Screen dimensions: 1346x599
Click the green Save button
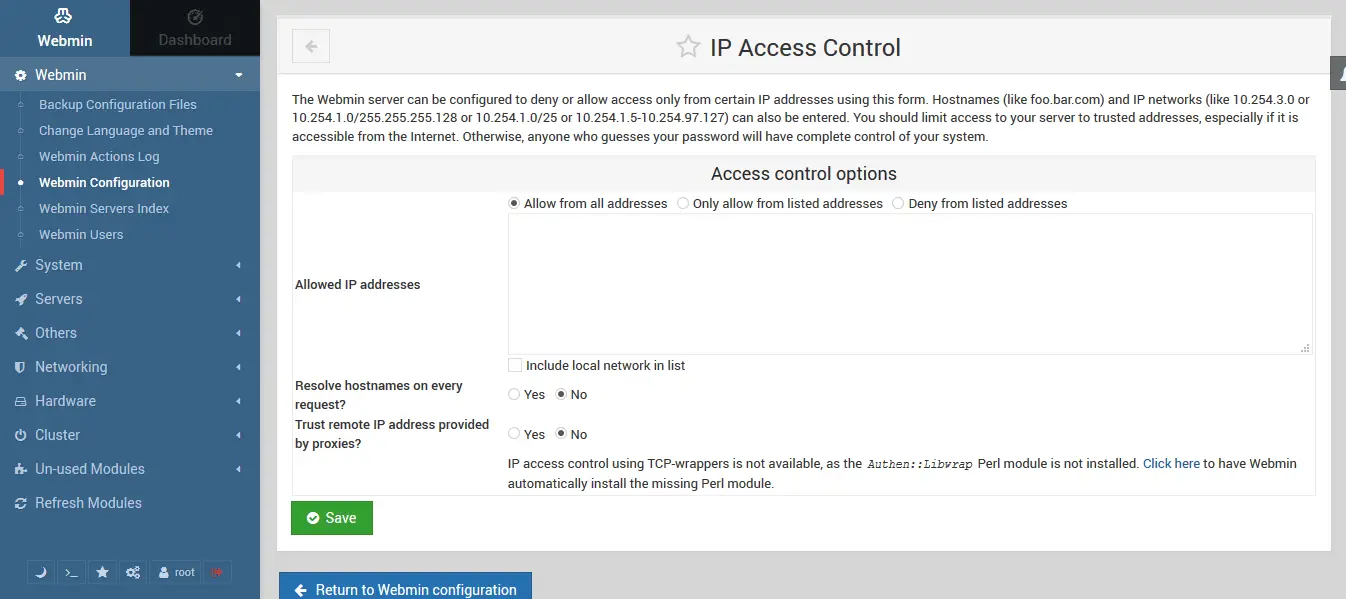(332, 518)
